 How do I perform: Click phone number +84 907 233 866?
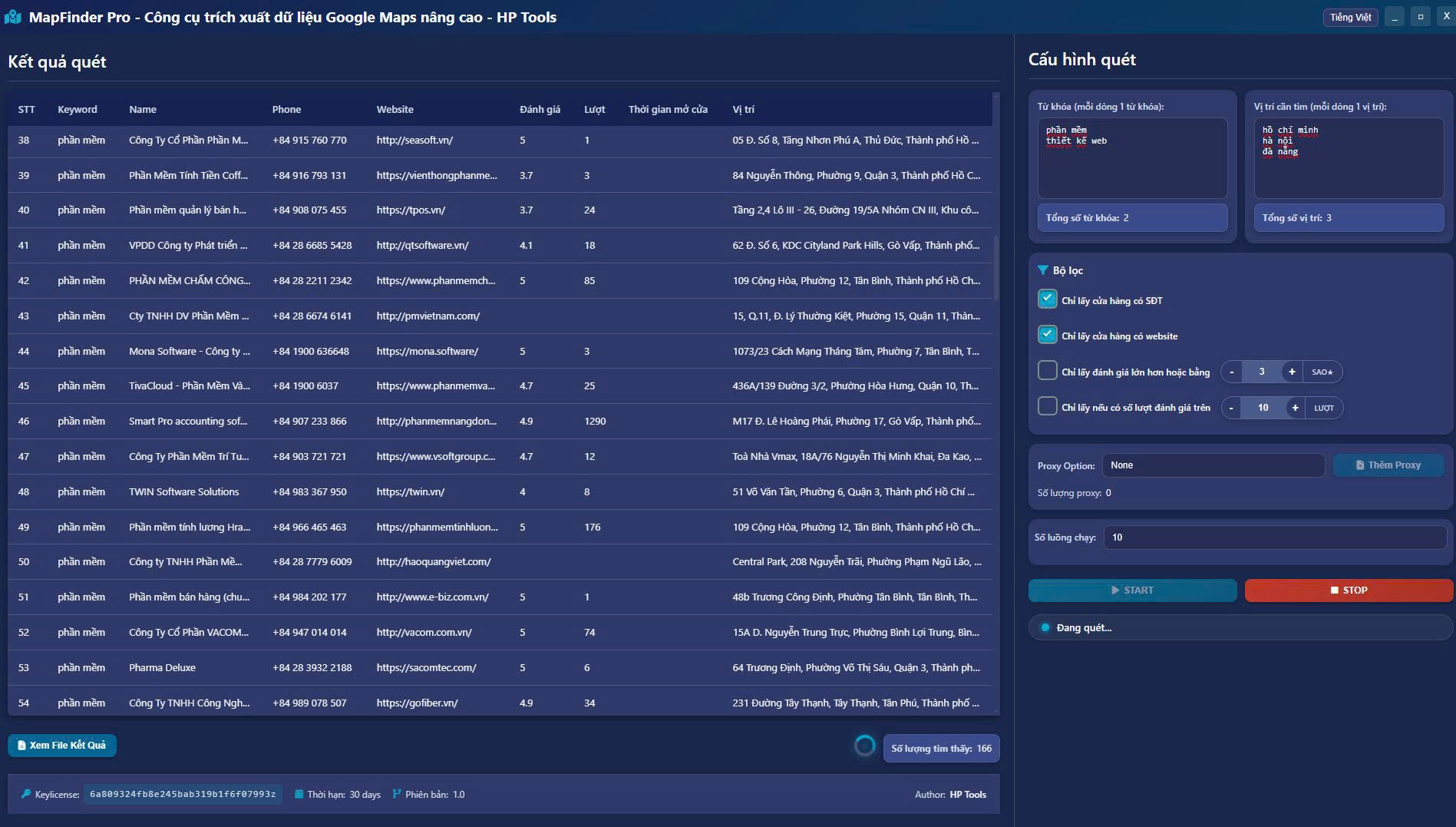pos(309,421)
